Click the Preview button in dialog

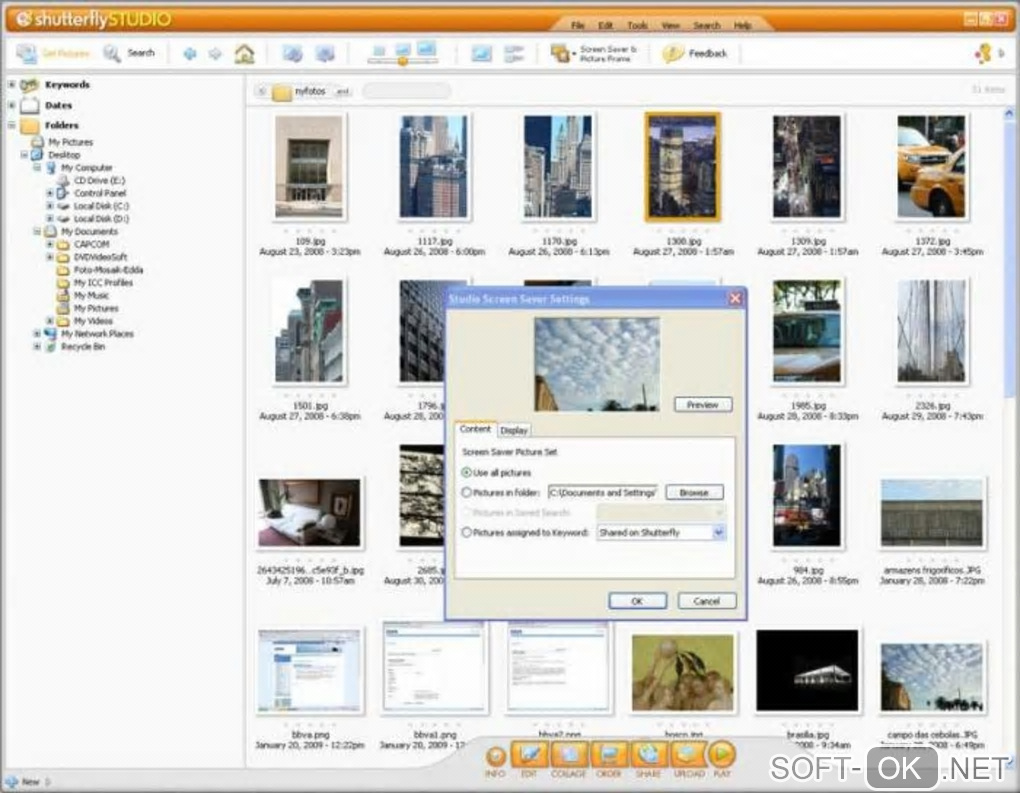tap(702, 405)
